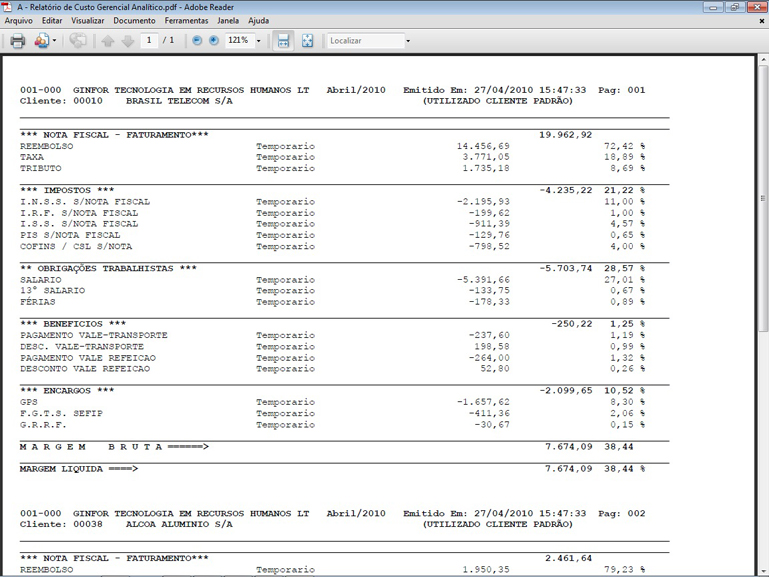Open the Visualizar menu
The width and height of the screenshot is (769, 577).
(88, 21)
